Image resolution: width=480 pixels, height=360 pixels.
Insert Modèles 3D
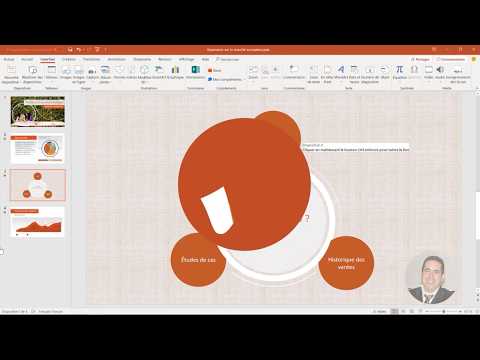[144, 74]
